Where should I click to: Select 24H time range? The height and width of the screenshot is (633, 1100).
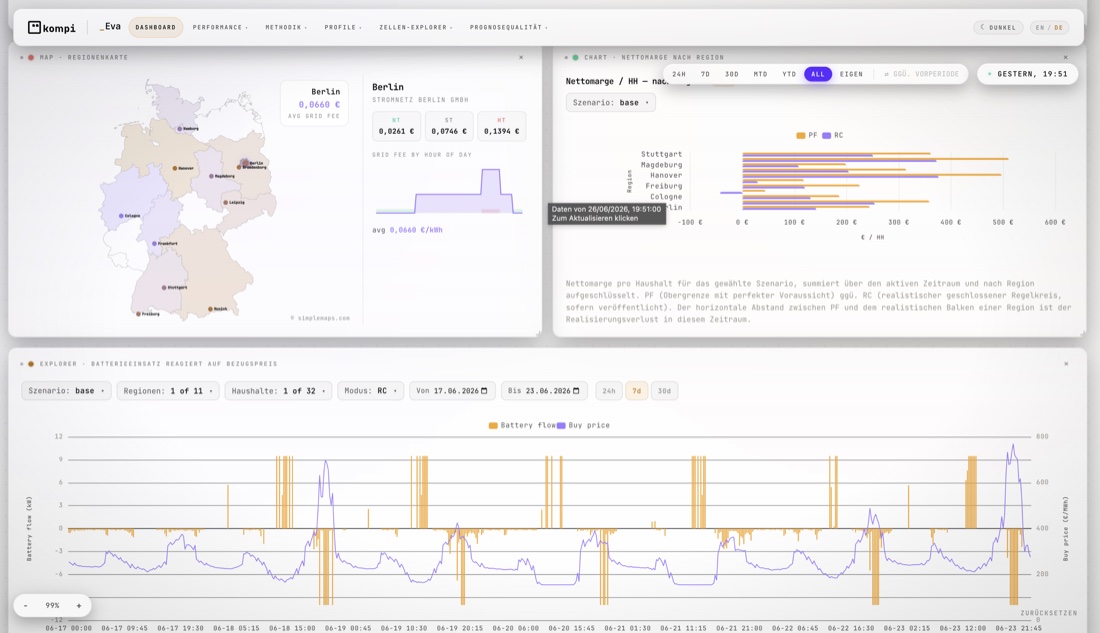coord(679,74)
